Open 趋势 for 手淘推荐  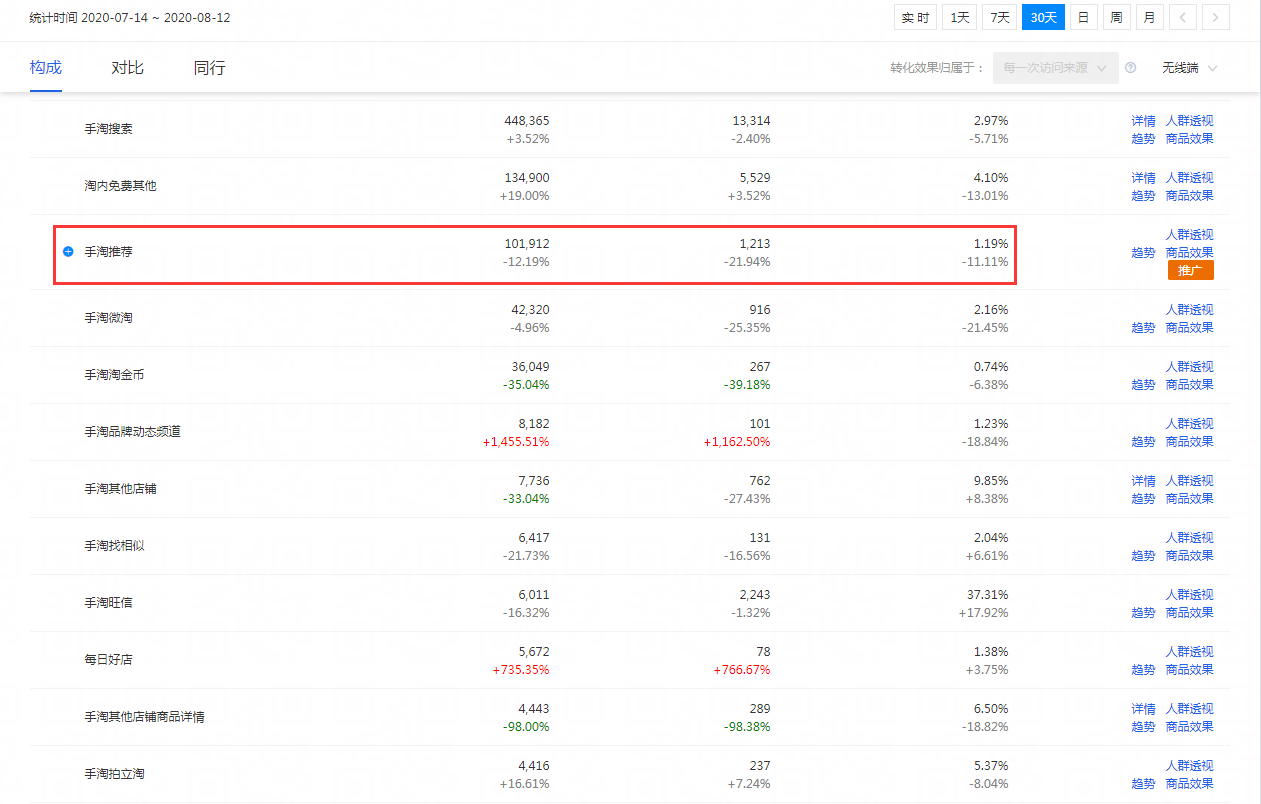pyautogui.click(x=1143, y=253)
